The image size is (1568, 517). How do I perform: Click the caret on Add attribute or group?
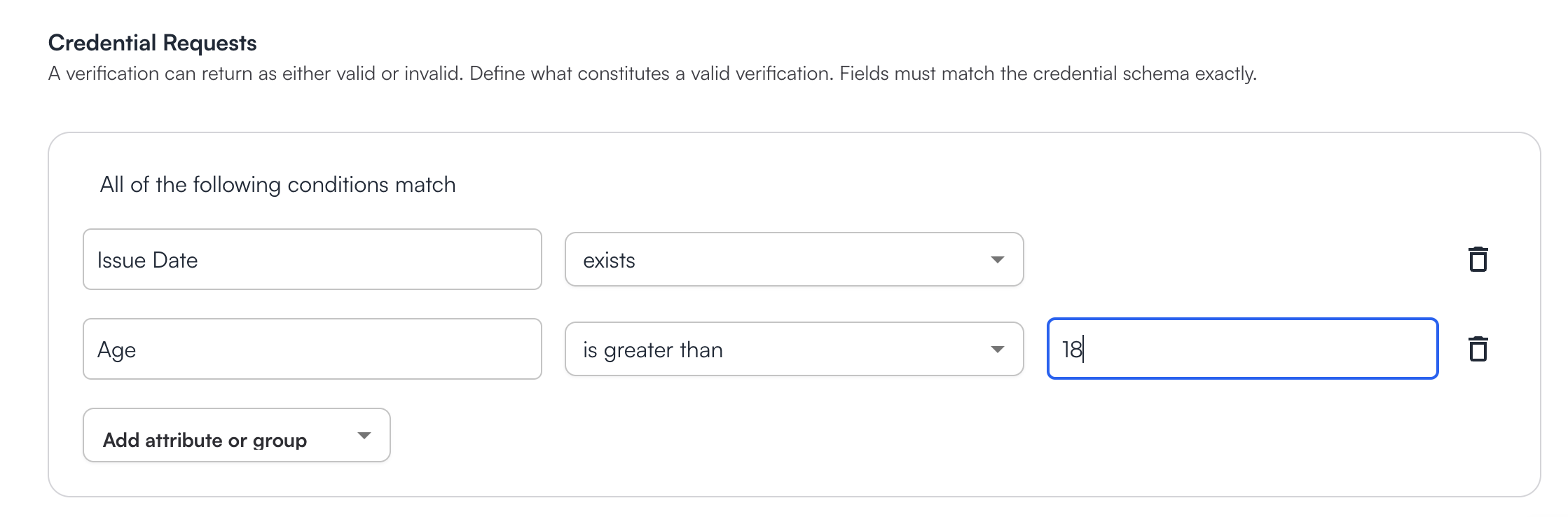tap(364, 436)
